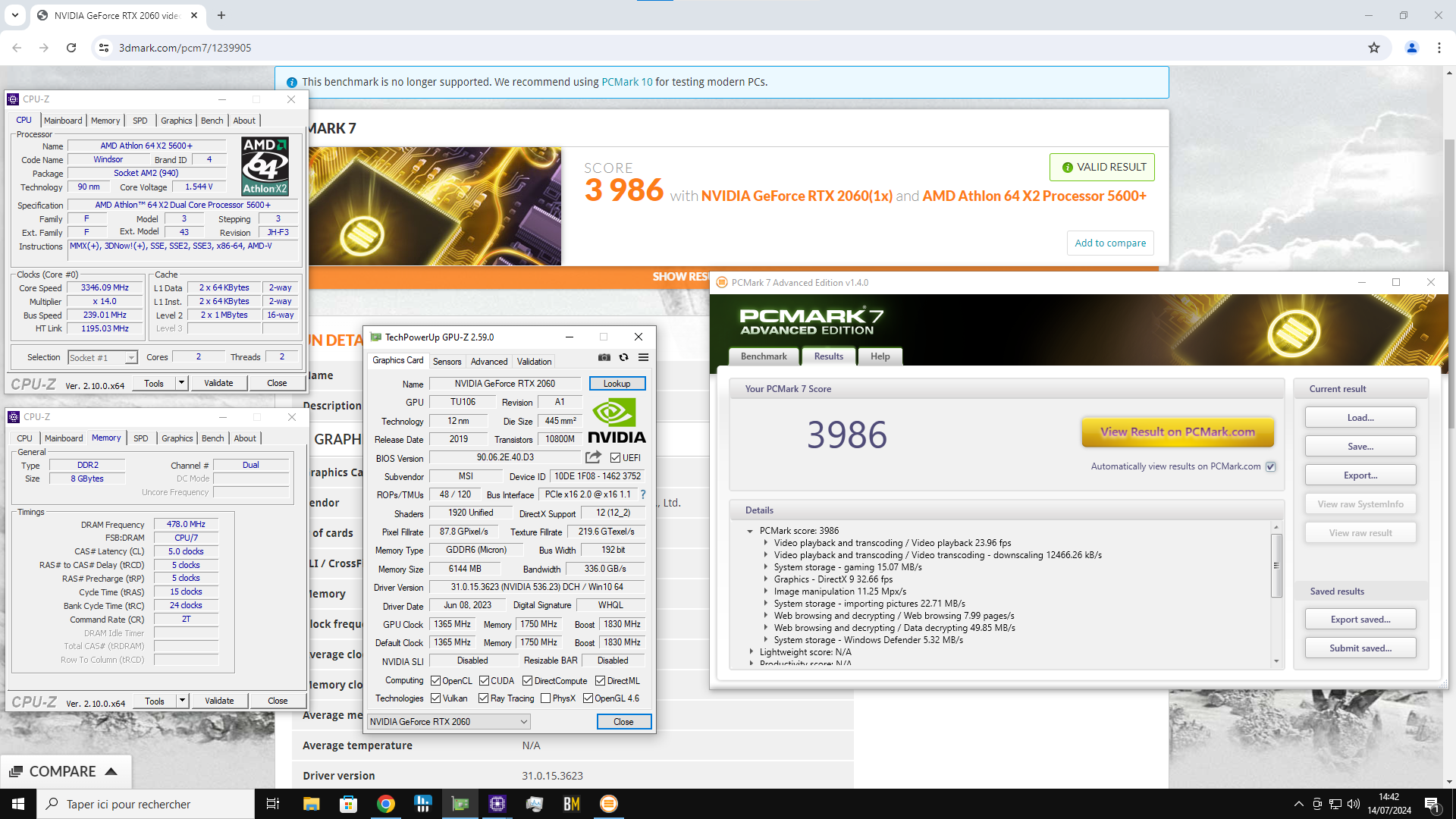Expand Video playback 23.96 fps item

coord(765,543)
